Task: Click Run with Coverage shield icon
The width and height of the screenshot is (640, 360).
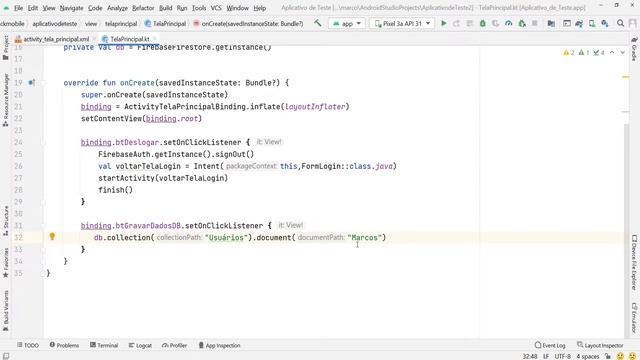Action: [496, 24]
